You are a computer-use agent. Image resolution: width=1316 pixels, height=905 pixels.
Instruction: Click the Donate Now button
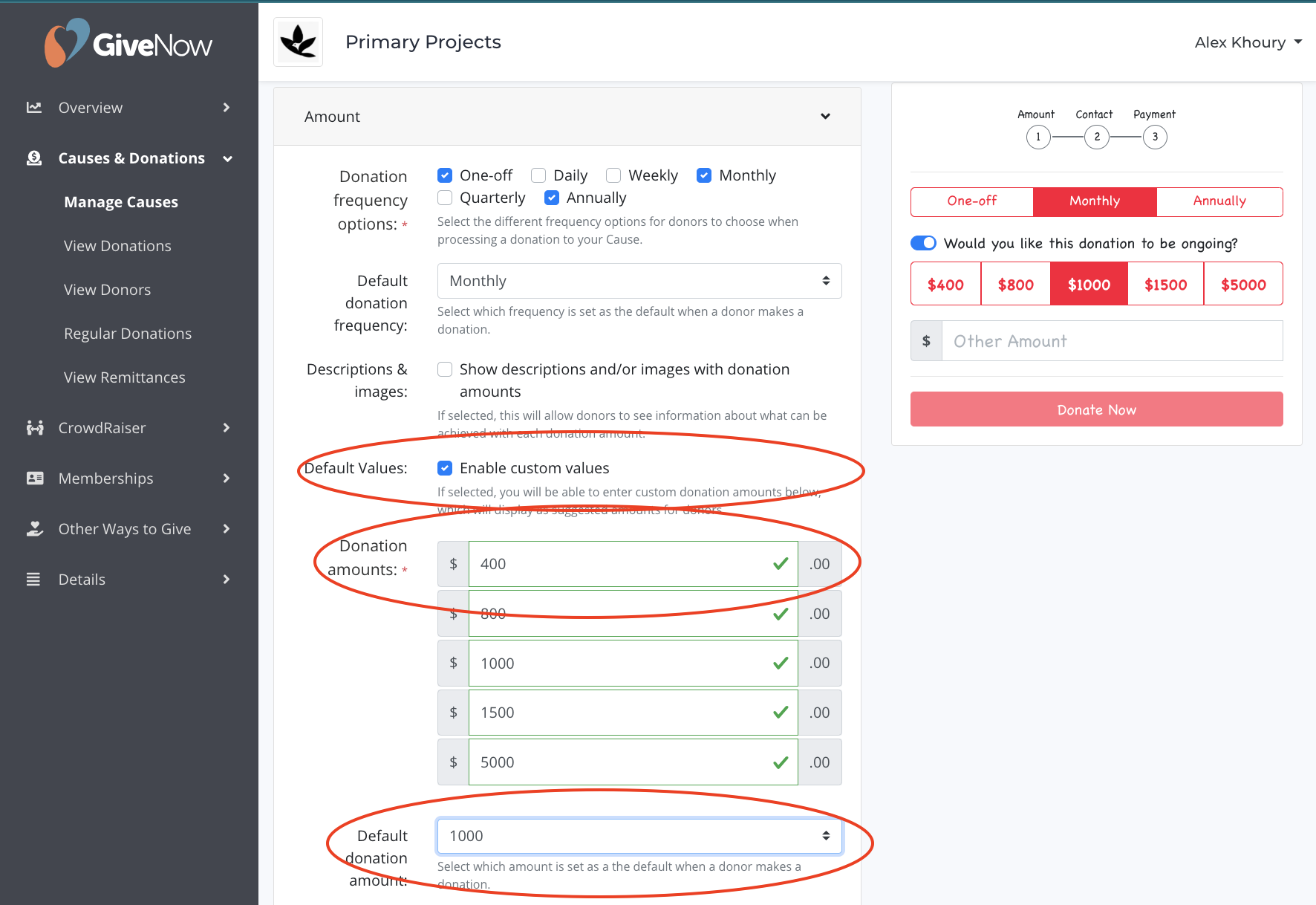pyautogui.click(x=1096, y=409)
